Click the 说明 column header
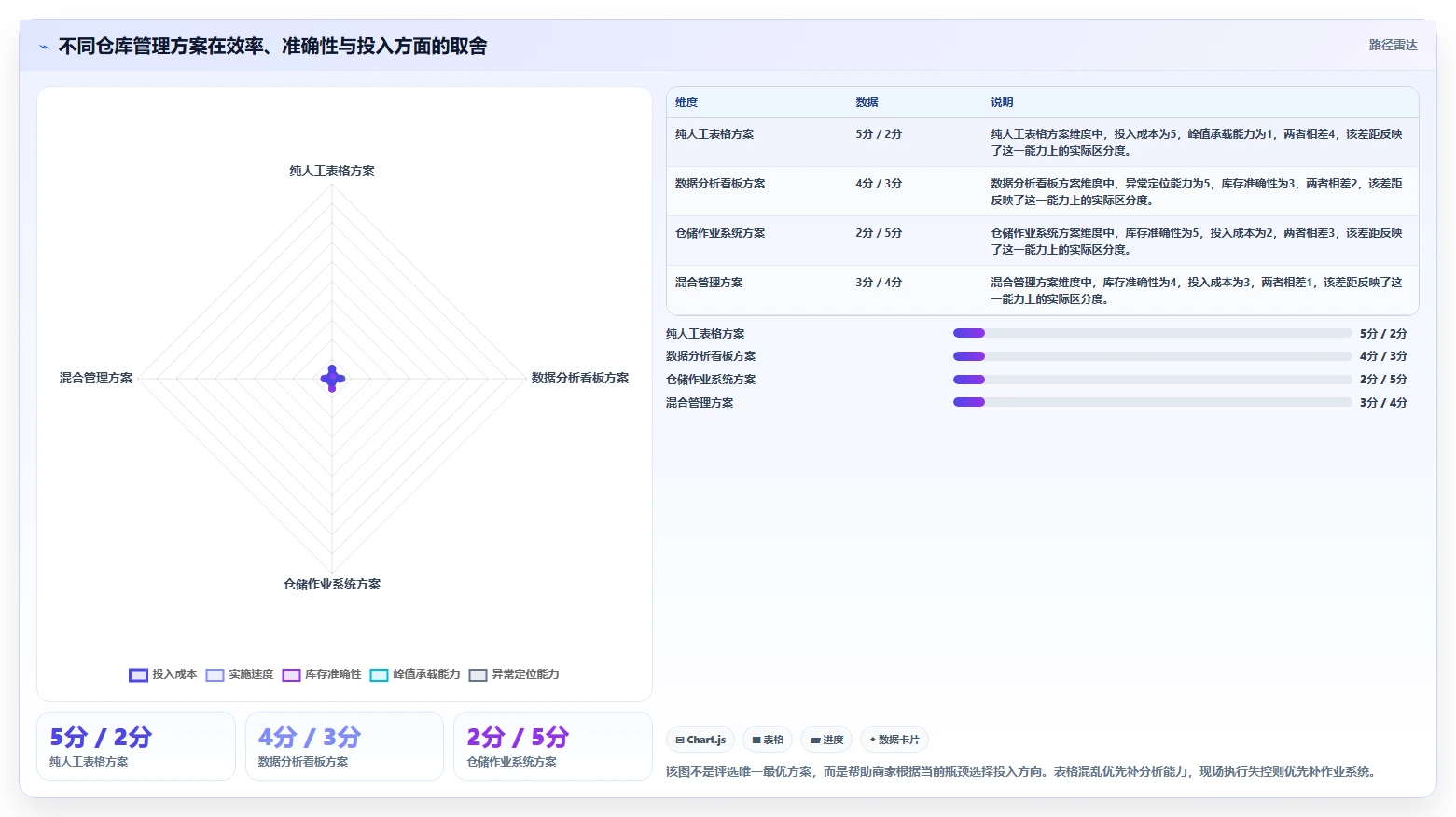 pos(1002,103)
